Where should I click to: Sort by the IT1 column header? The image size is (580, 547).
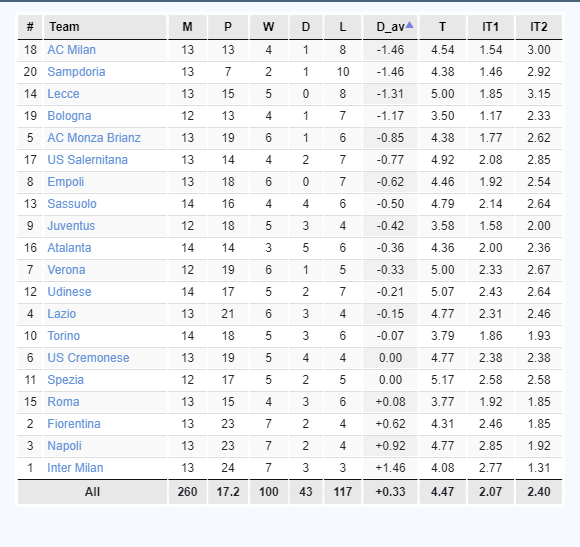coord(490,27)
